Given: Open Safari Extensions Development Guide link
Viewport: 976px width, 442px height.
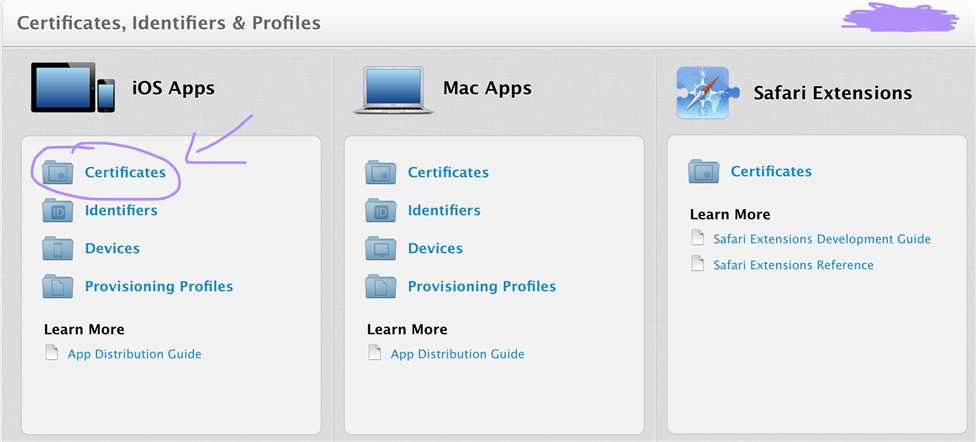Looking at the screenshot, I should coord(822,238).
